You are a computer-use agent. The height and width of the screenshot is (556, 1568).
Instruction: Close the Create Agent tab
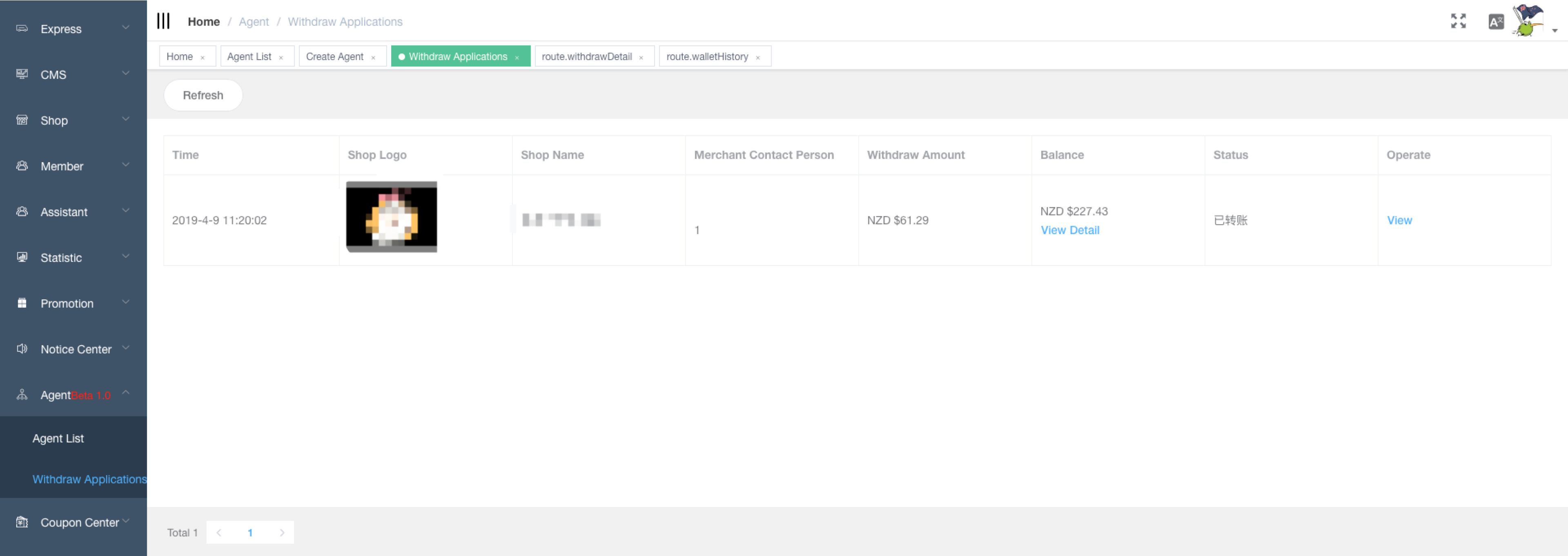pyautogui.click(x=373, y=57)
